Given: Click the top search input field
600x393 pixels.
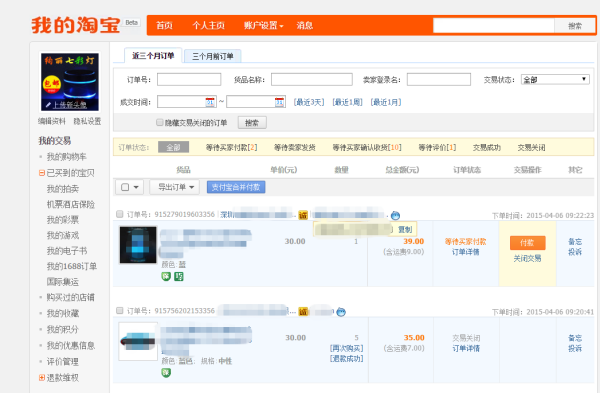Looking at the screenshot, I should (494, 26).
